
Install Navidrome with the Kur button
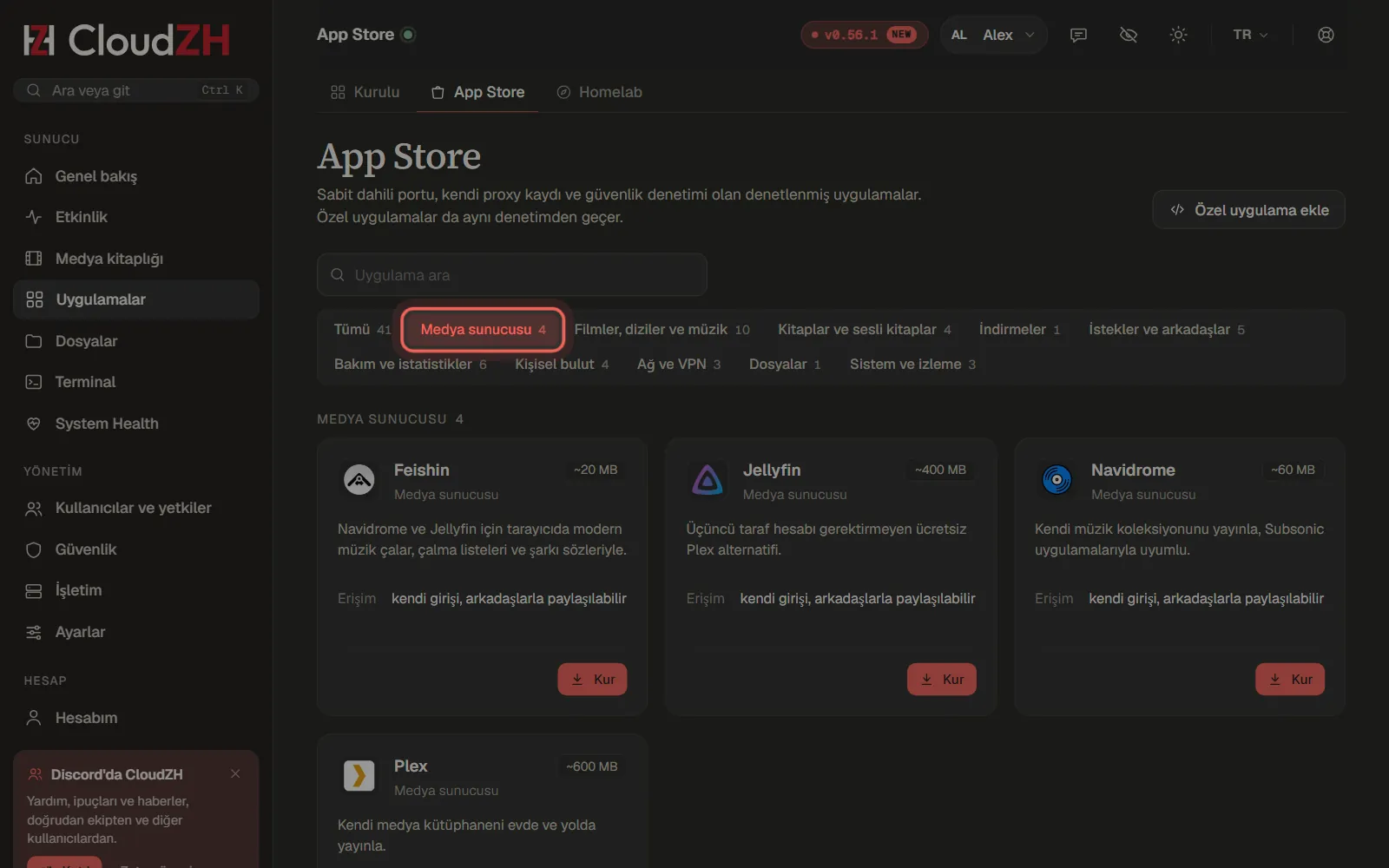[1290, 680]
